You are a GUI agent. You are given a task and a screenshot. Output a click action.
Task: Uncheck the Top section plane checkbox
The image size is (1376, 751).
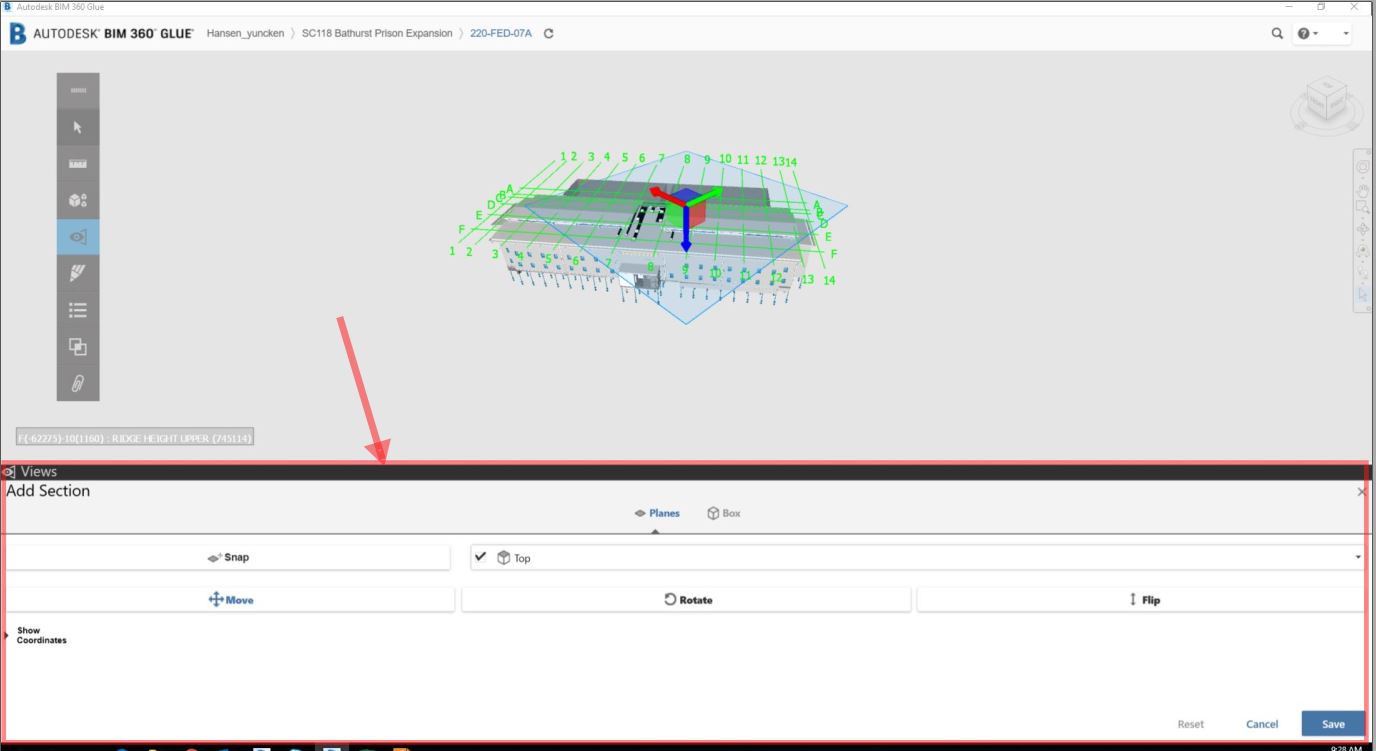coord(483,557)
